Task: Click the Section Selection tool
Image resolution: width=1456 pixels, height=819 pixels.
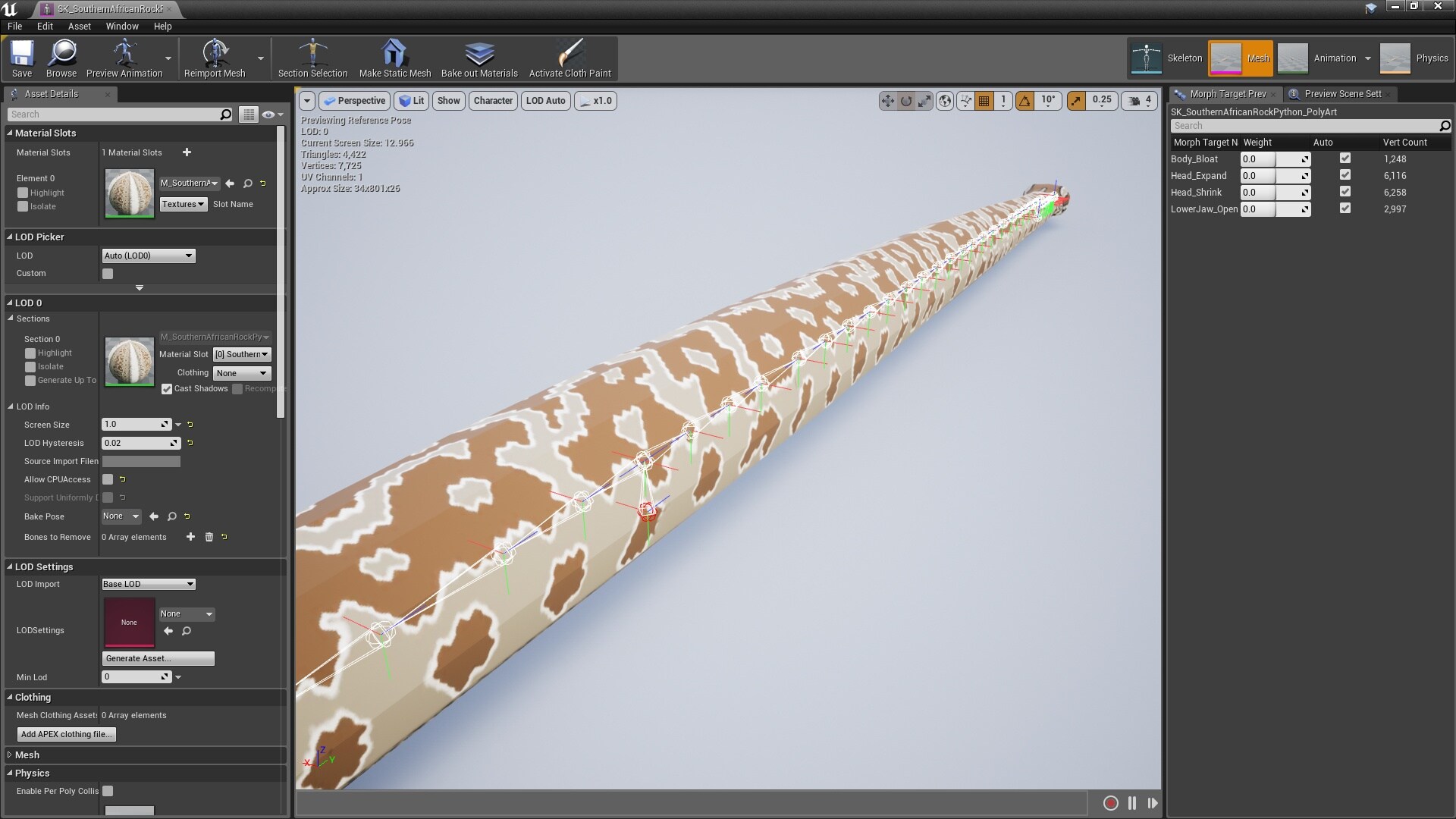Action: (312, 58)
